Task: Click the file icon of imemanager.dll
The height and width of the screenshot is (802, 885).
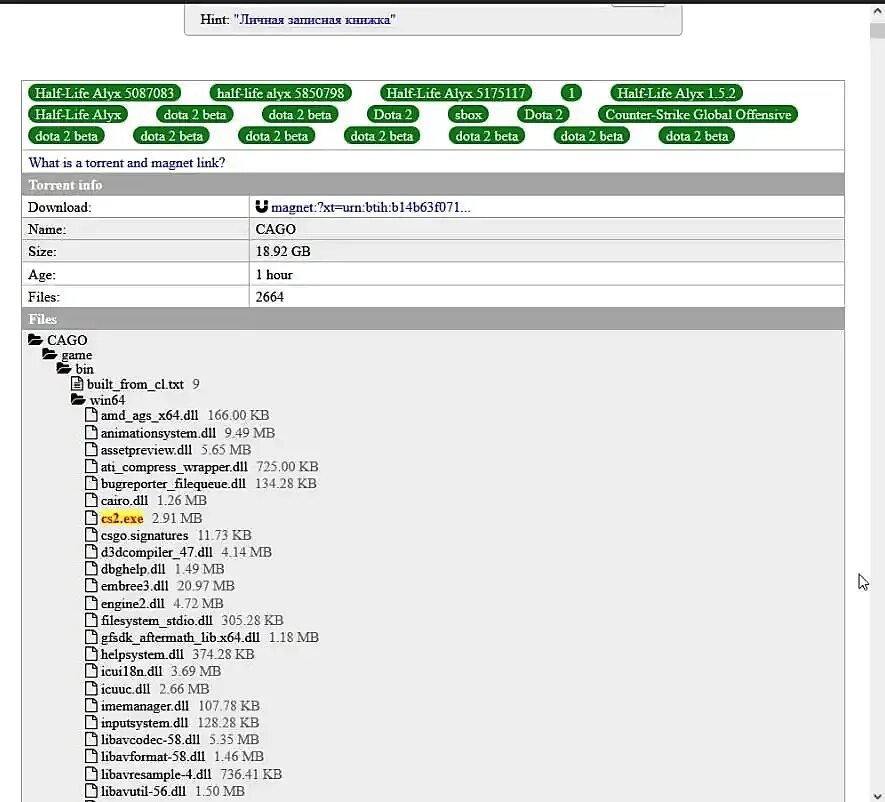Action: 91,705
